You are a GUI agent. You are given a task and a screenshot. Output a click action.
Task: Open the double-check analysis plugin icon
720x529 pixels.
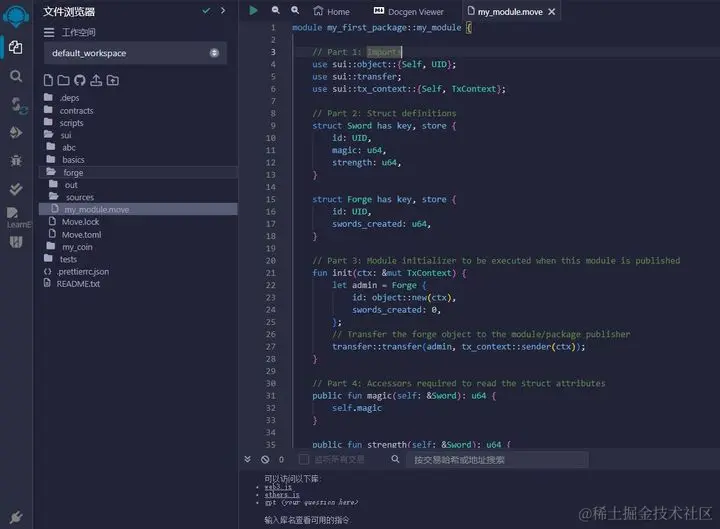click(x=16, y=189)
